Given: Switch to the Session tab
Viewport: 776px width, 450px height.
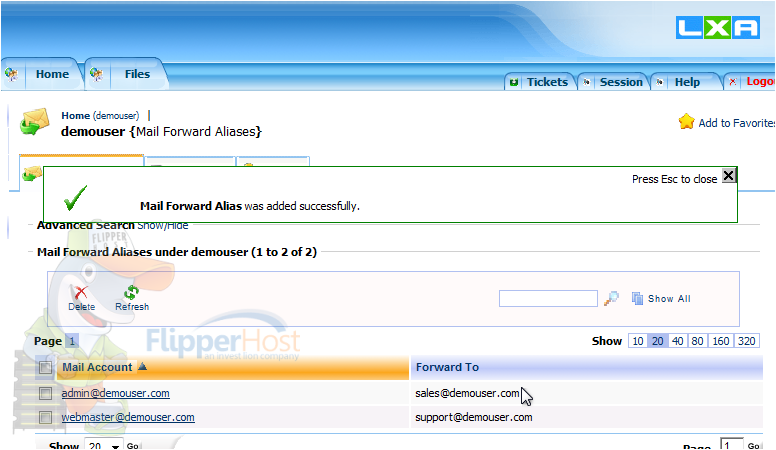Looking at the screenshot, I should (621, 82).
